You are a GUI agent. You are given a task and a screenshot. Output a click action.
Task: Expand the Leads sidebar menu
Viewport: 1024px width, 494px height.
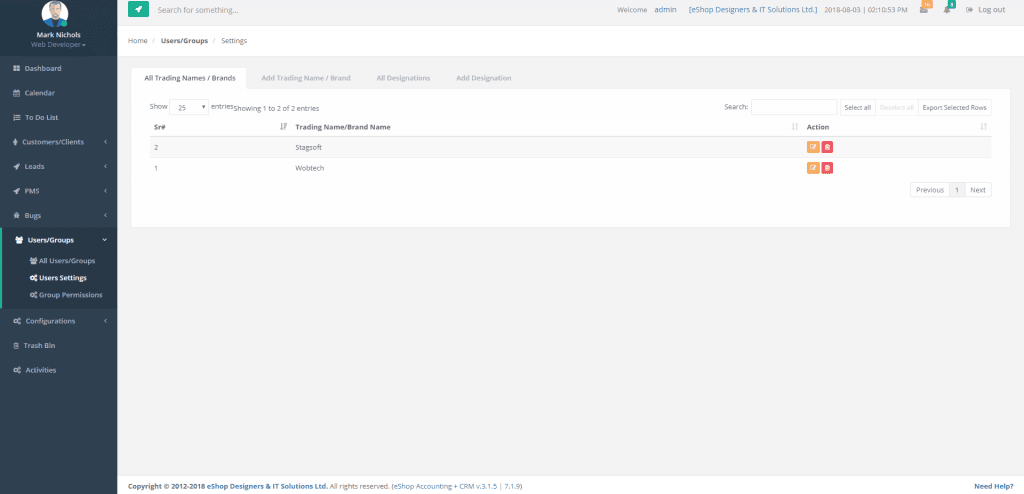click(58, 166)
